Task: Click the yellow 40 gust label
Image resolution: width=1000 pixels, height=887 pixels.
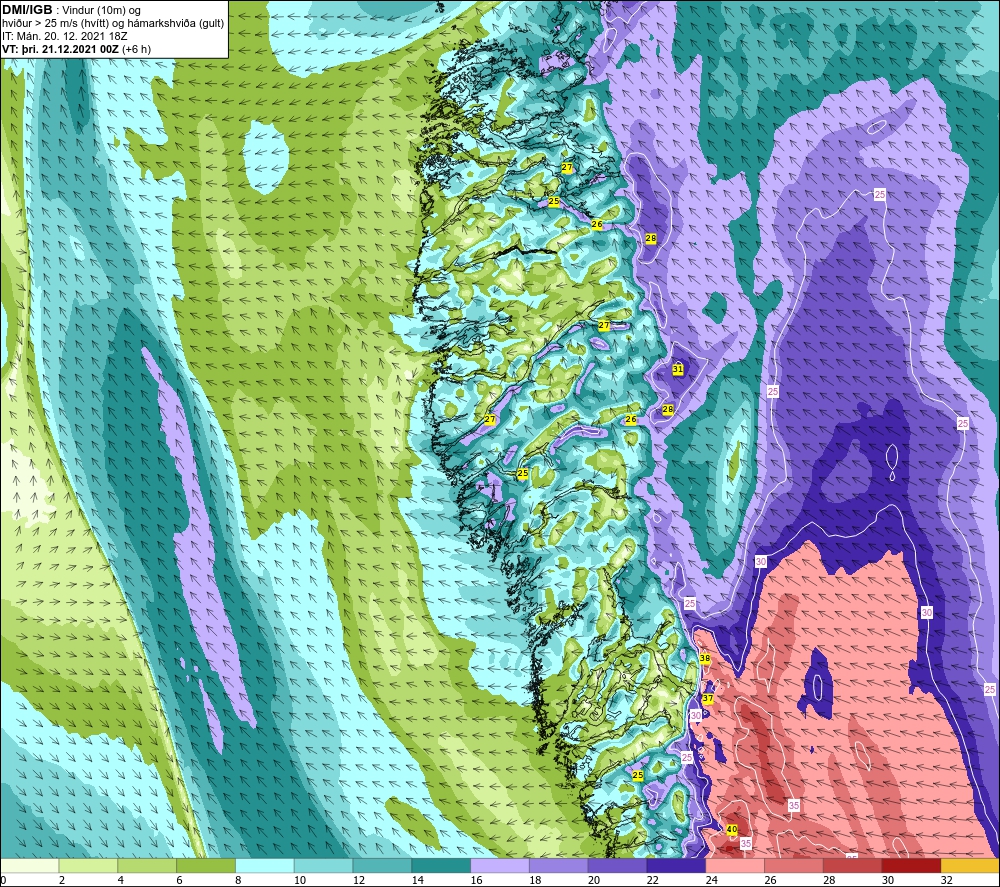Action: (x=732, y=829)
